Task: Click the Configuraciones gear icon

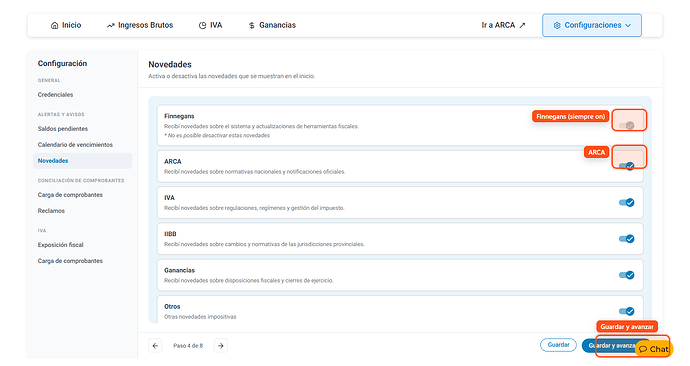Action: pos(557,26)
